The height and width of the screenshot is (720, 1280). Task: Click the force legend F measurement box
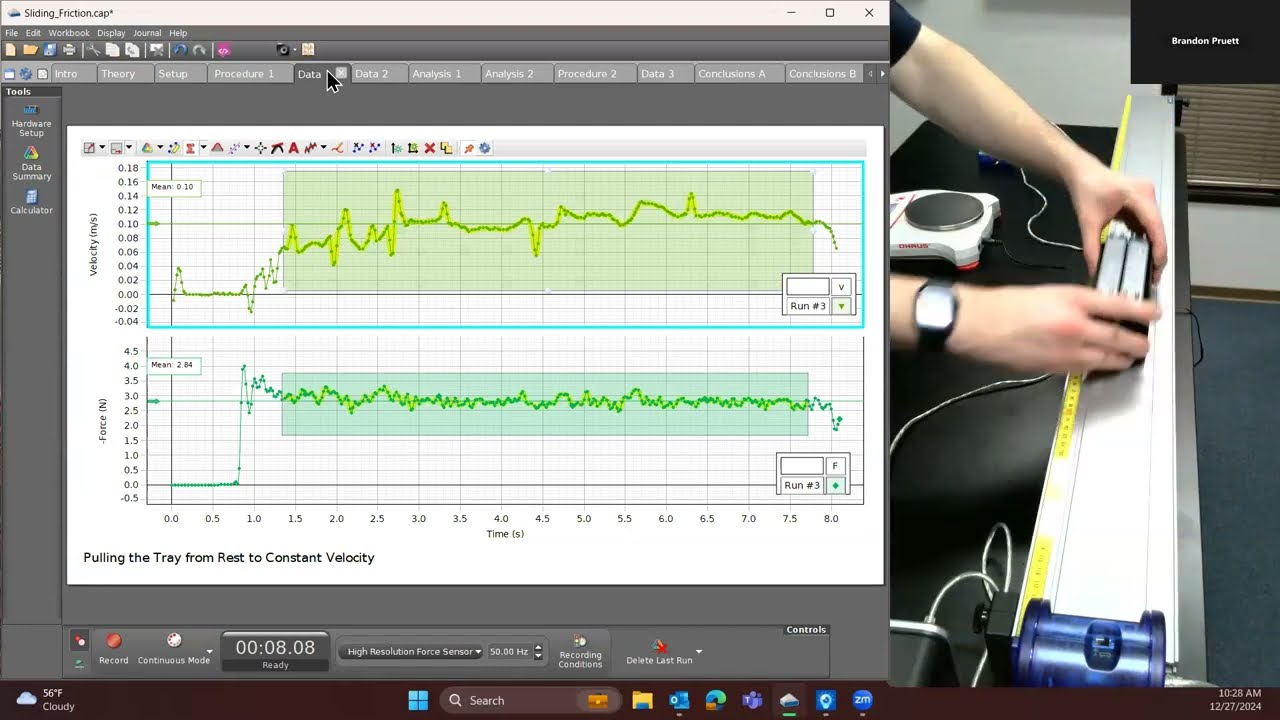(836, 466)
